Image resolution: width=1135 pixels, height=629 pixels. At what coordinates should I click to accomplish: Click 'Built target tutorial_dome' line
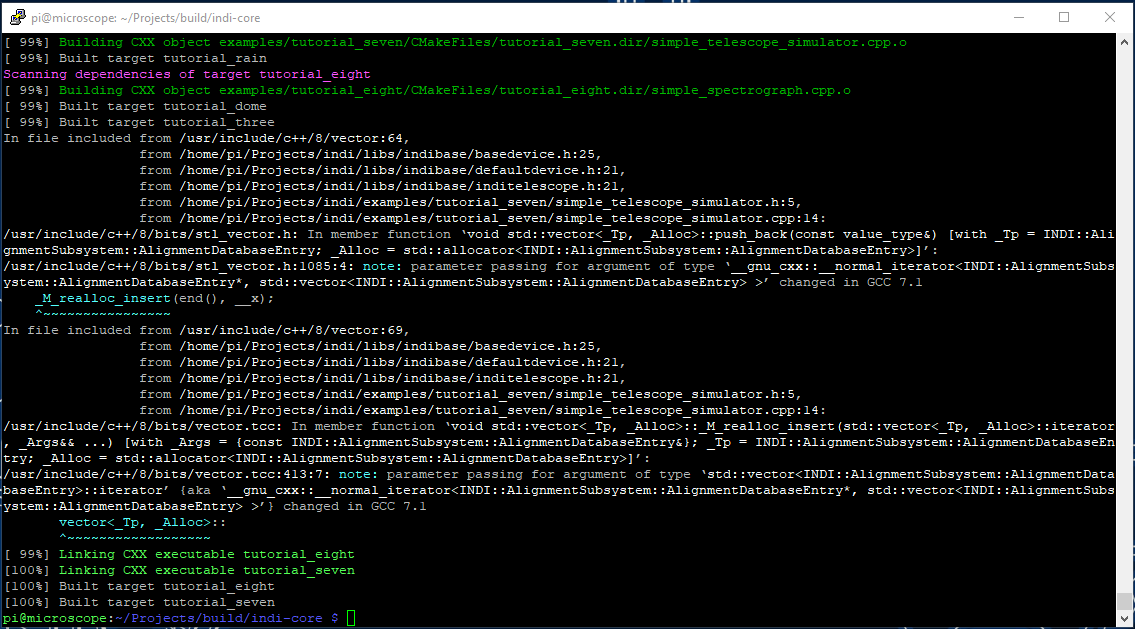tap(135, 106)
